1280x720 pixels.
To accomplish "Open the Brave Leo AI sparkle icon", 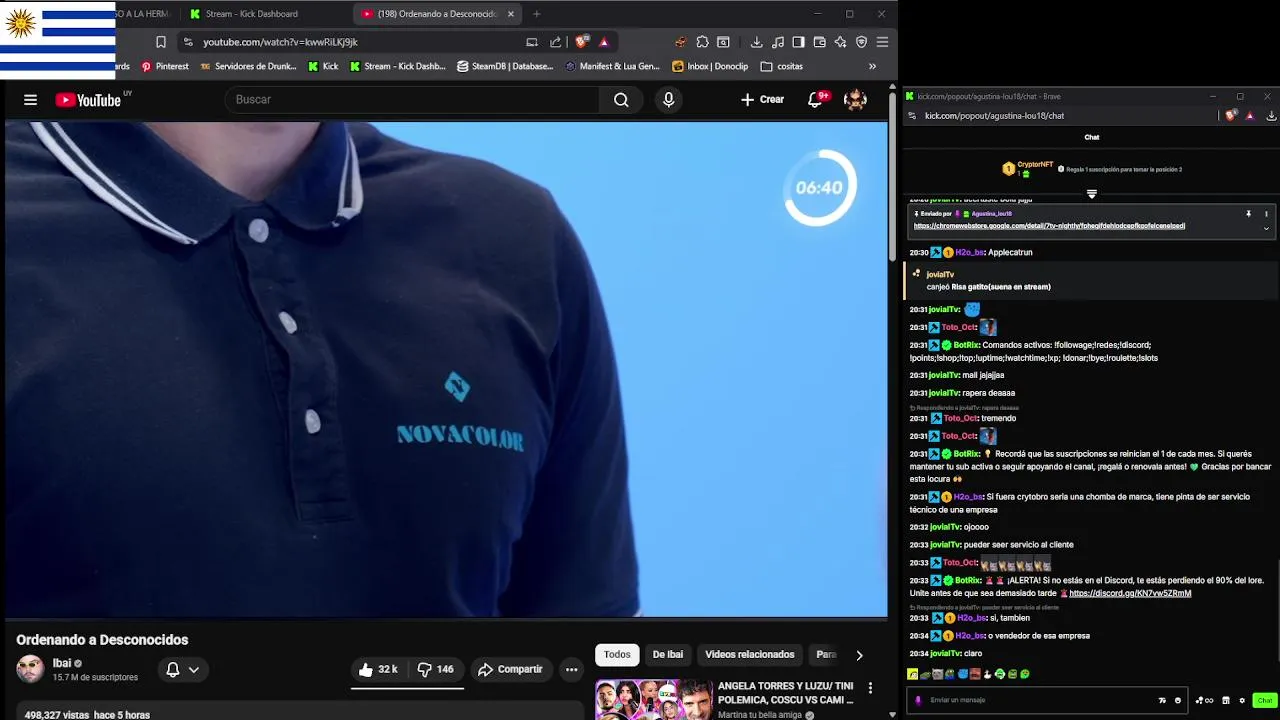I will pyautogui.click(x=840, y=42).
